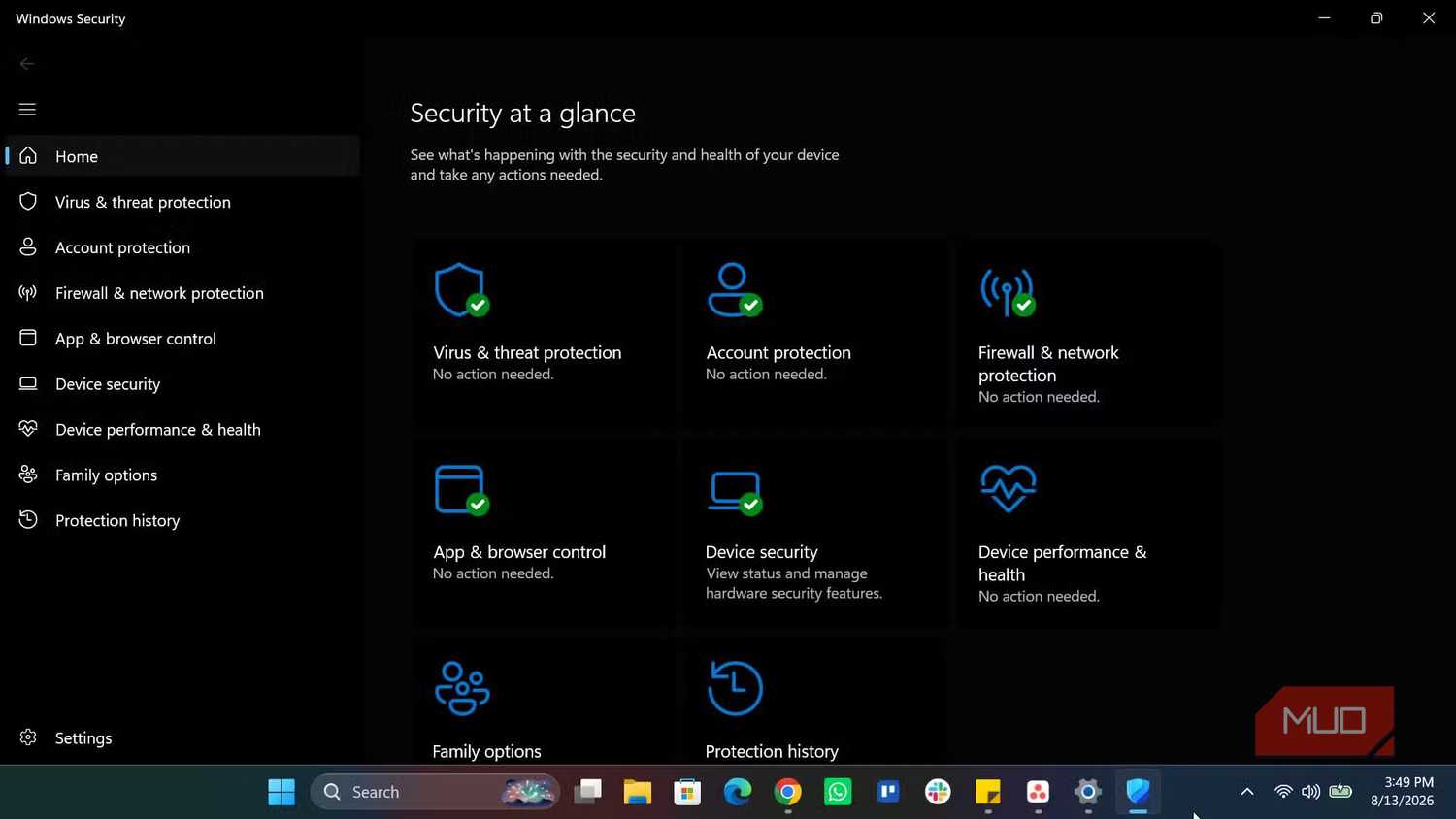Open the hamburger navigation menu
The width and height of the screenshot is (1456, 819).
[x=27, y=110]
